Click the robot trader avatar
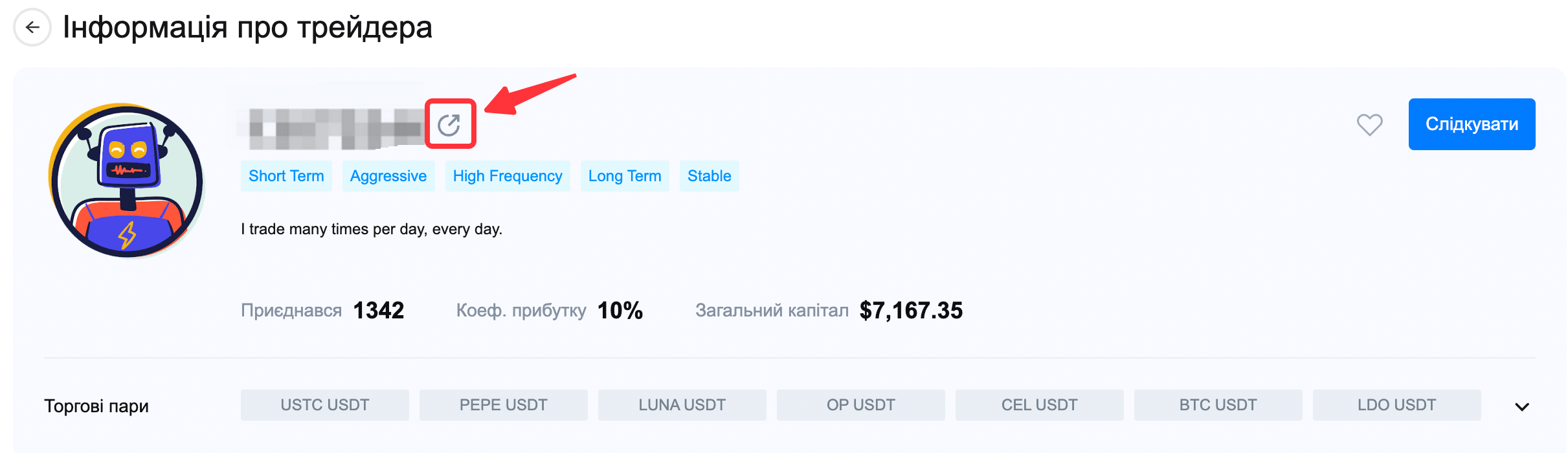Screen dimensions: 1568x453 (x=127, y=181)
